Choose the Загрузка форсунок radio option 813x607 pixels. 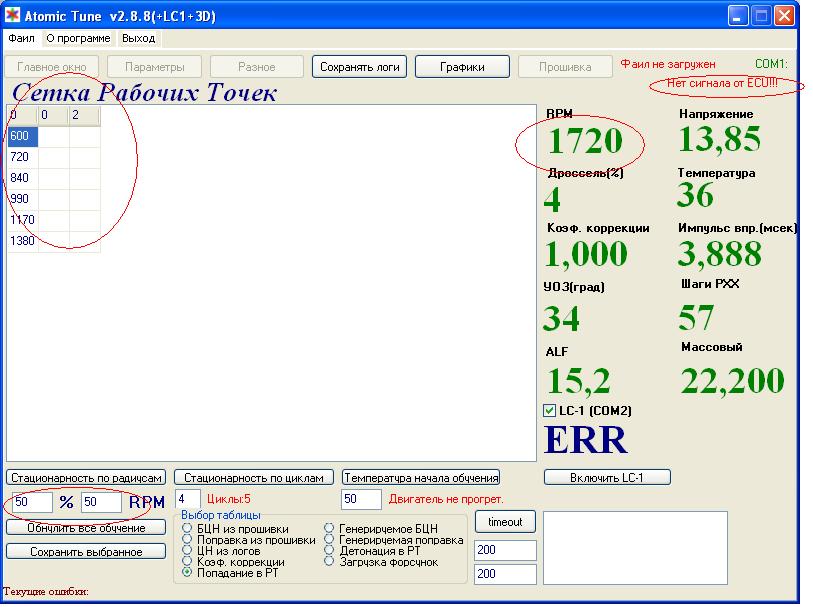coord(330,562)
